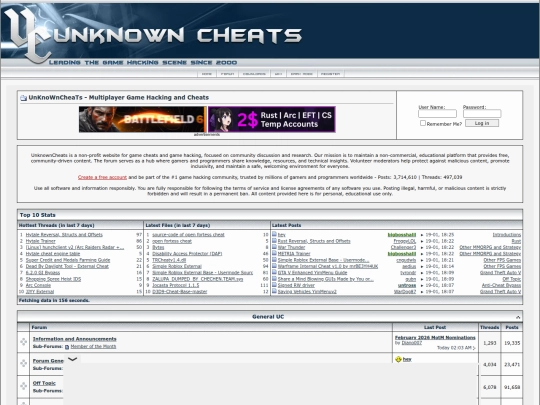Open bigbosshall profile on the 'hey' row
The height and width of the screenshot is (405, 540).
402,235
